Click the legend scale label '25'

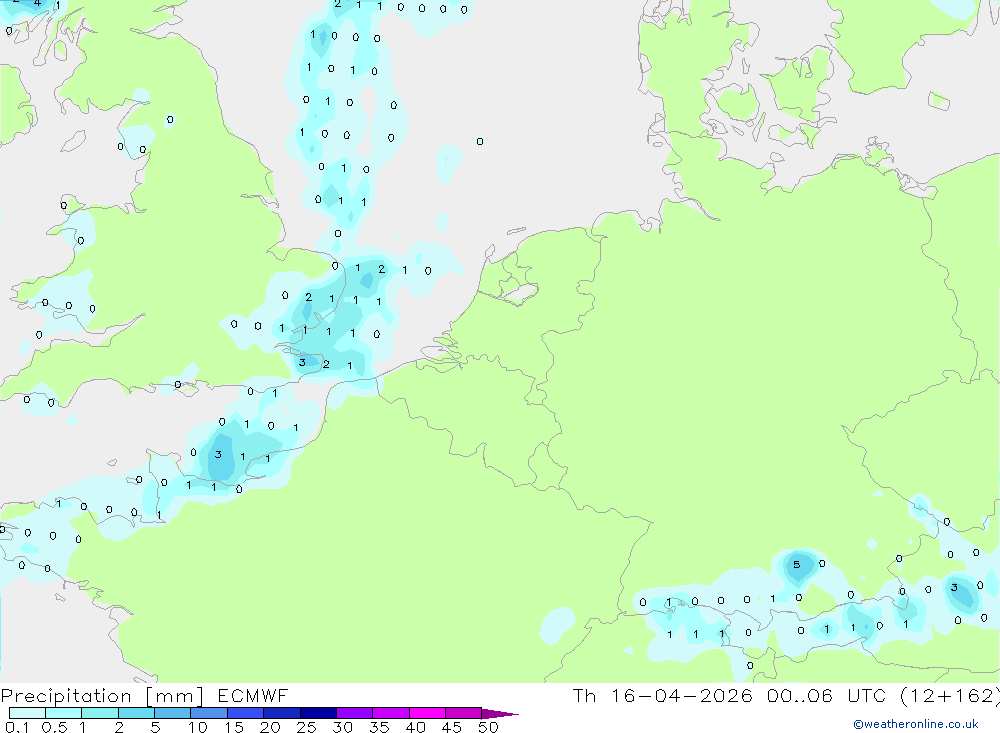click(306, 727)
